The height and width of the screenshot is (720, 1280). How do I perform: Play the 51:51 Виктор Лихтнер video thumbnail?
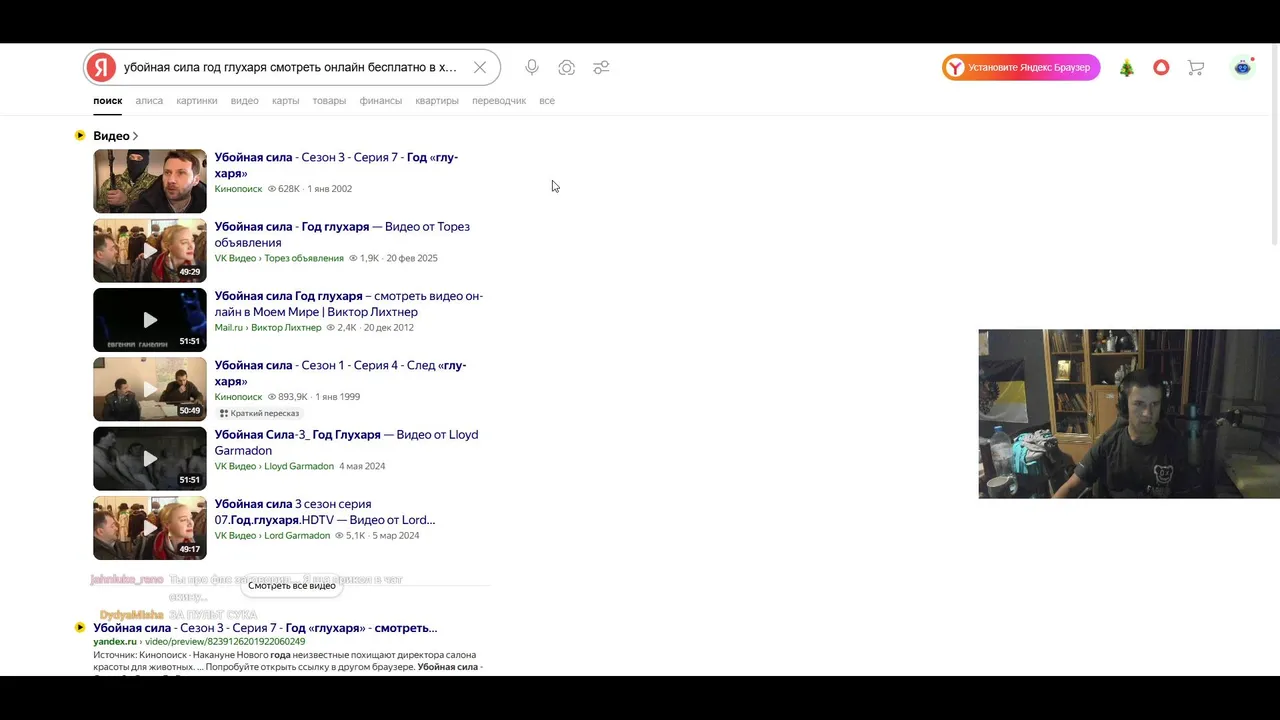coord(150,320)
